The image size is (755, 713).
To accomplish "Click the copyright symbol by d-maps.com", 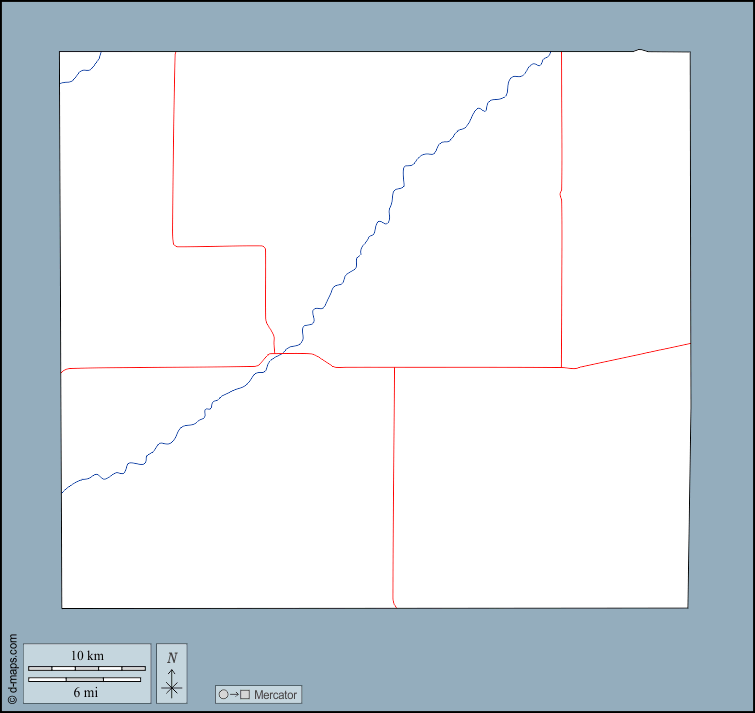I will pos(12,700).
